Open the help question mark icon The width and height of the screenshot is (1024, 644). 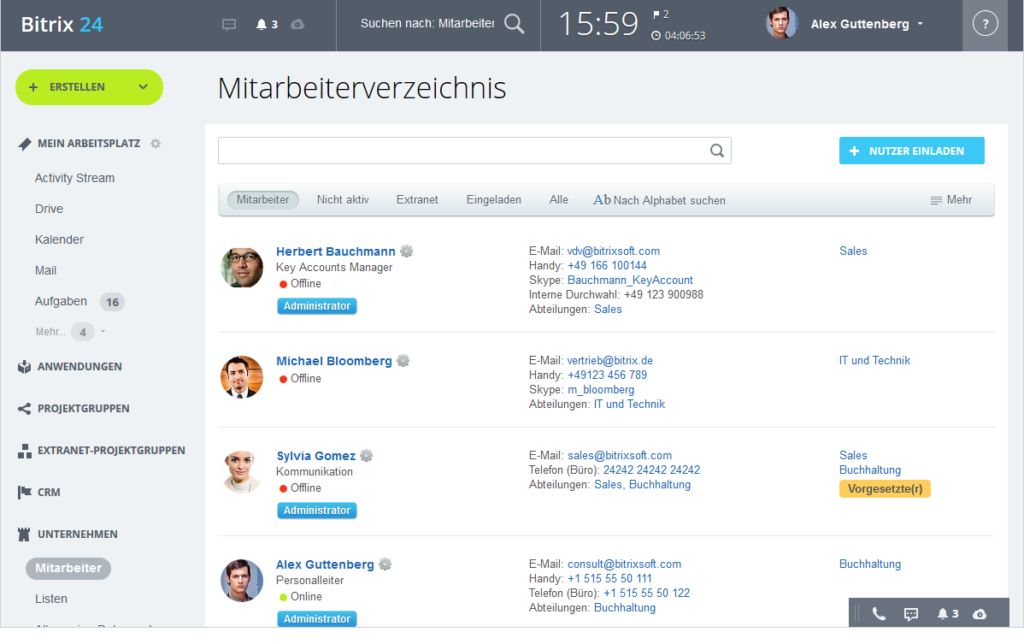tap(985, 24)
